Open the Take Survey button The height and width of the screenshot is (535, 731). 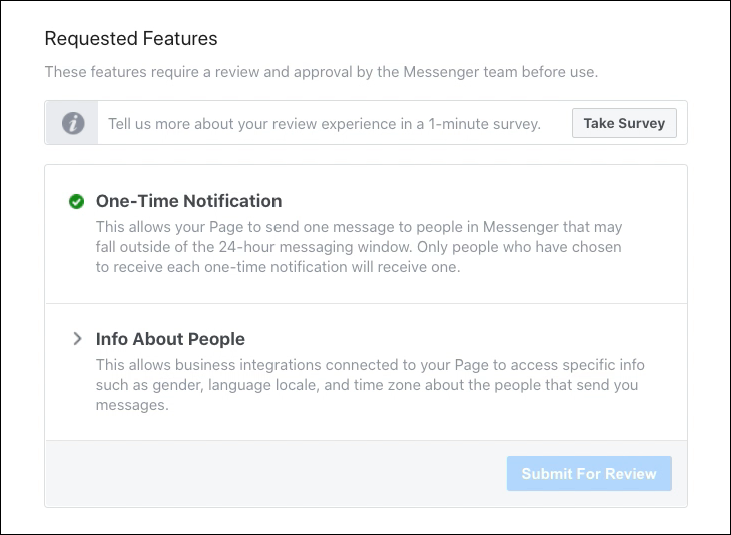click(624, 123)
